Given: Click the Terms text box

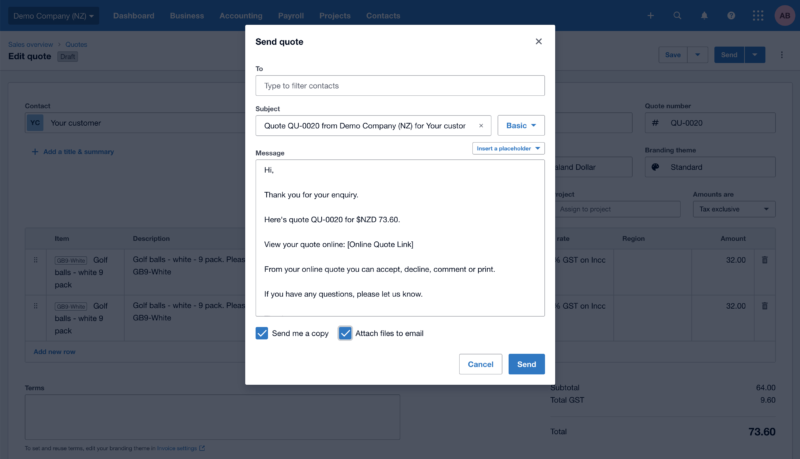Looking at the screenshot, I should (212, 417).
